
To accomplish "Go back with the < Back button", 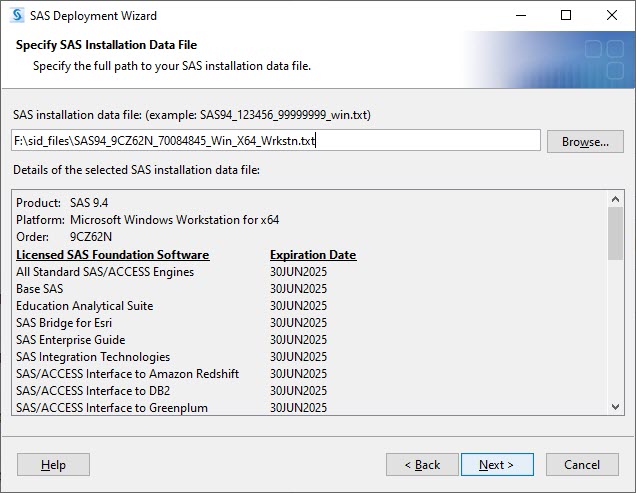I will point(422,465).
